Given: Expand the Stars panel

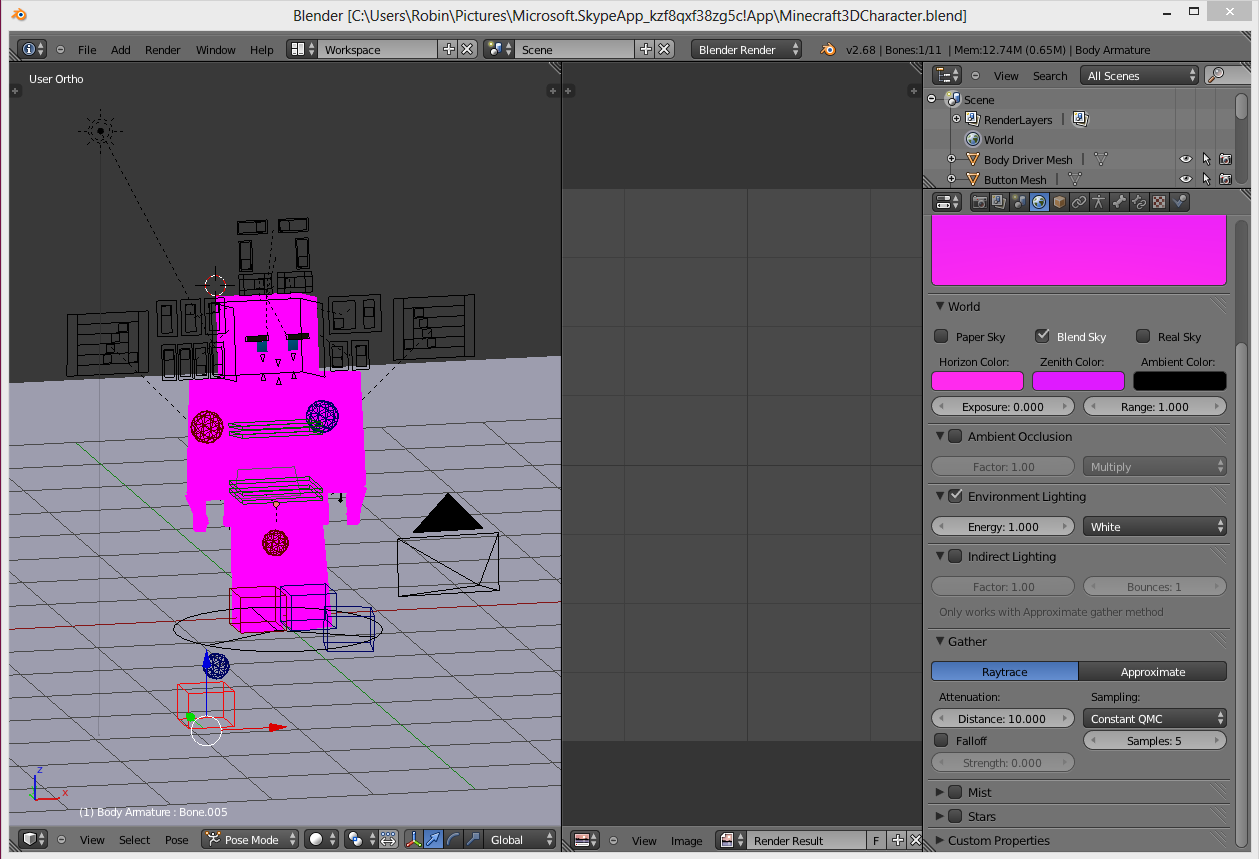Looking at the screenshot, I should click(x=940, y=816).
